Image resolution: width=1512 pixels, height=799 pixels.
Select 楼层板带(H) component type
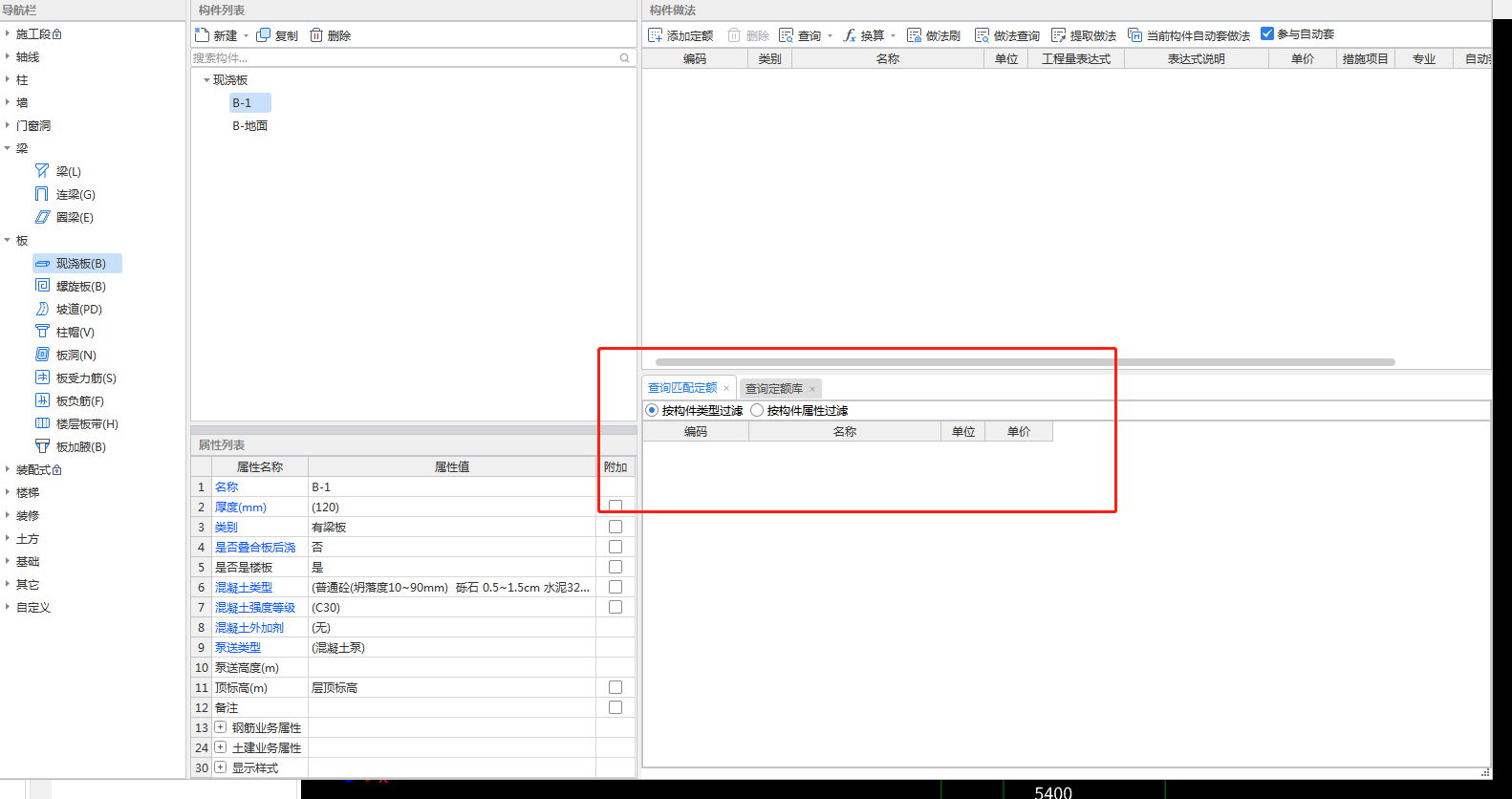(x=87, y=423)
